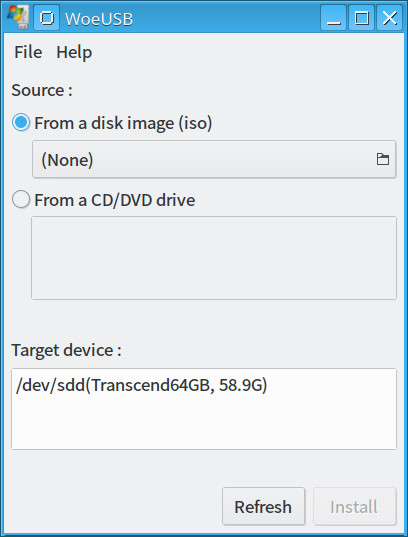Click the 'From a CD/DVD drive' label text
Screen dimensions: 408x537
(115, 200)
